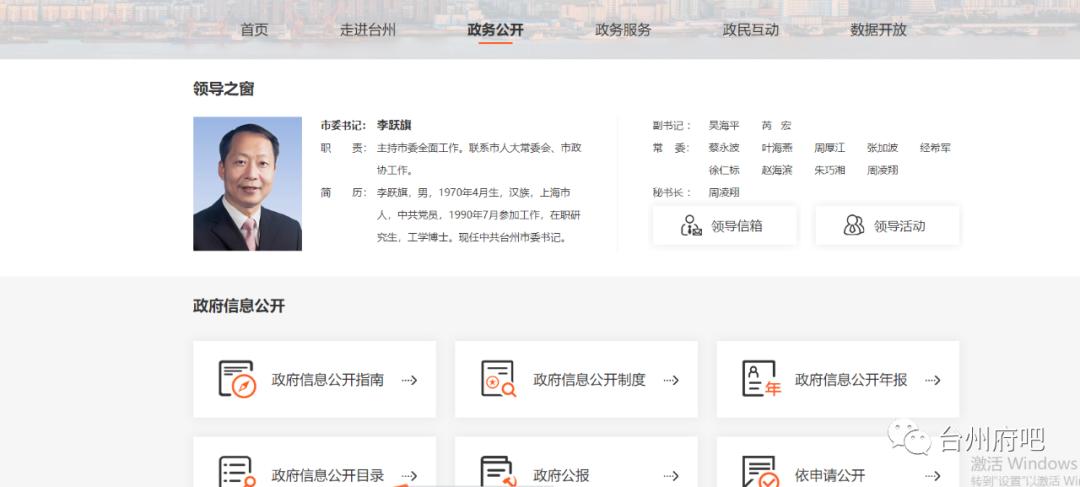Viewport: 1080px width, 487px height.
Task: Click the arrow on the 政府信息公开年报 card
Action: pyautogui.click(x=933, y=380)
